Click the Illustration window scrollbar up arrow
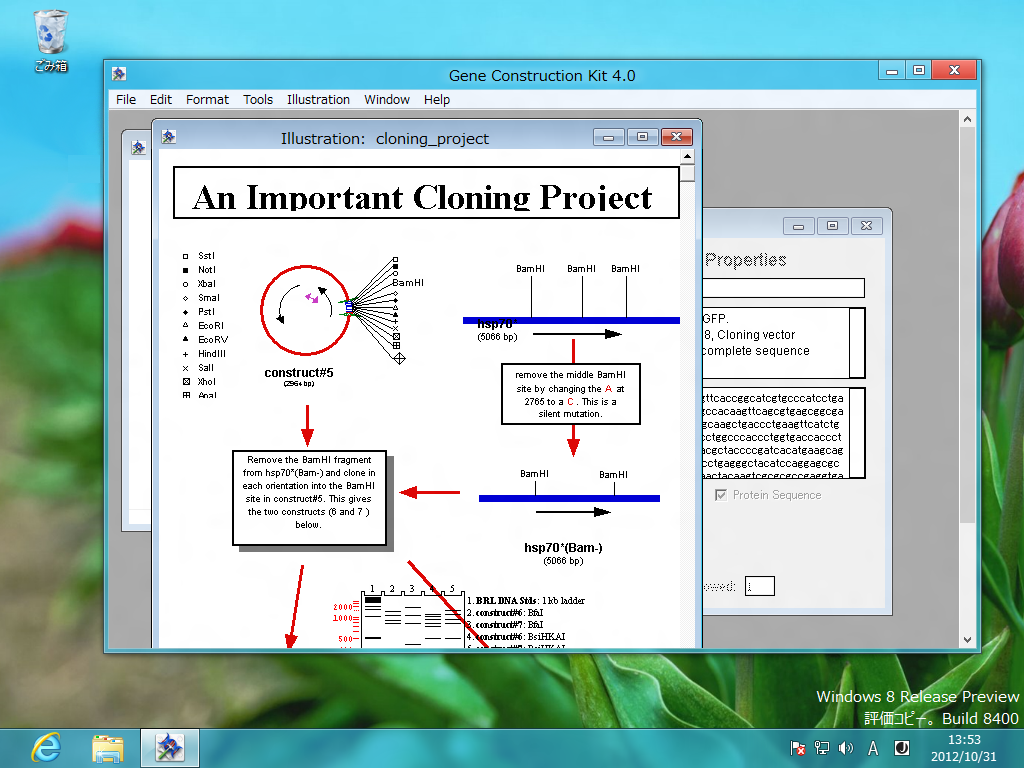The image size is (1024, 768). point(687,157)
